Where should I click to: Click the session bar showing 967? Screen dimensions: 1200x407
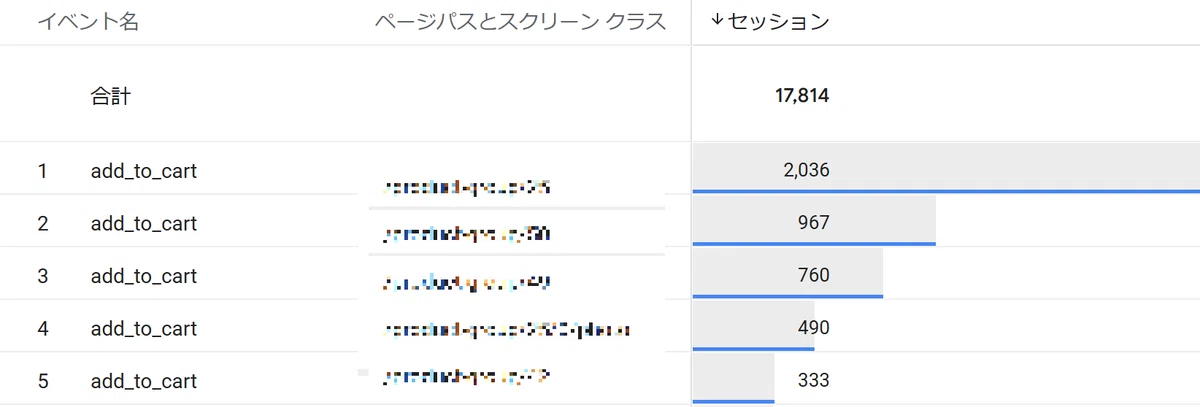click(814, 221)
